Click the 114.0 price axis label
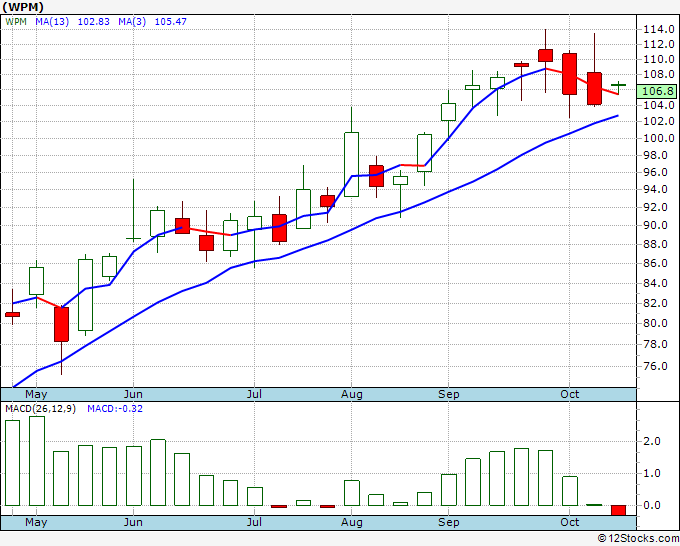The height and width of the screenshot is (546, 680). [x=658, y=29]
